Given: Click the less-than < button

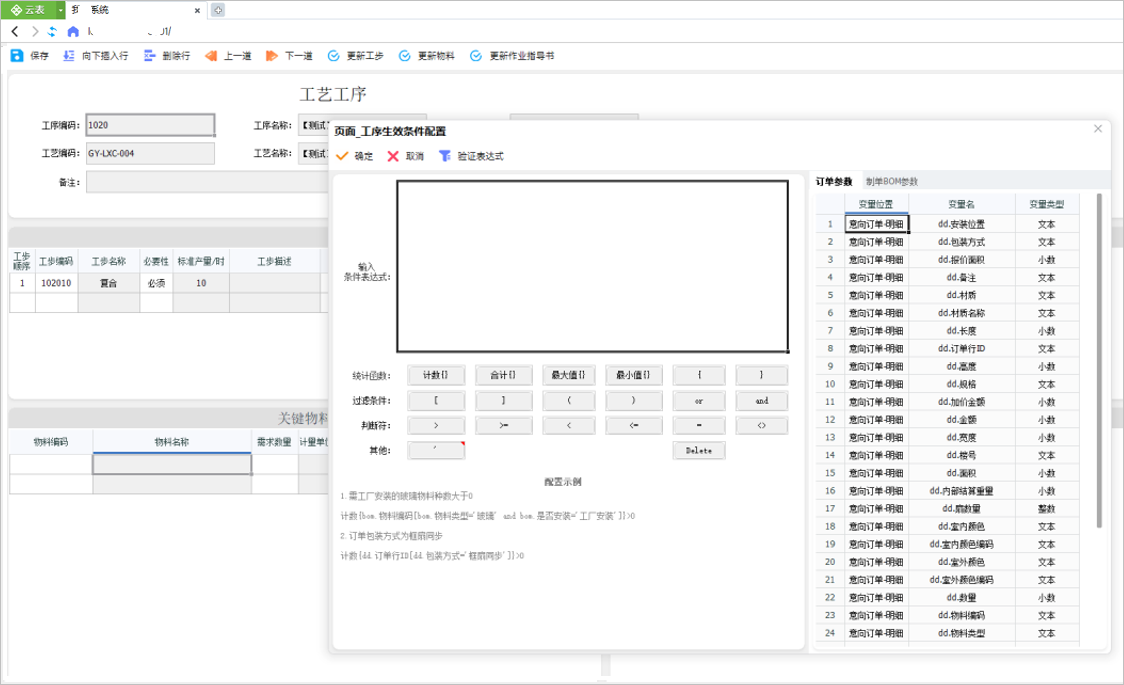Looking at the screenshot, I should click(568, 426).
